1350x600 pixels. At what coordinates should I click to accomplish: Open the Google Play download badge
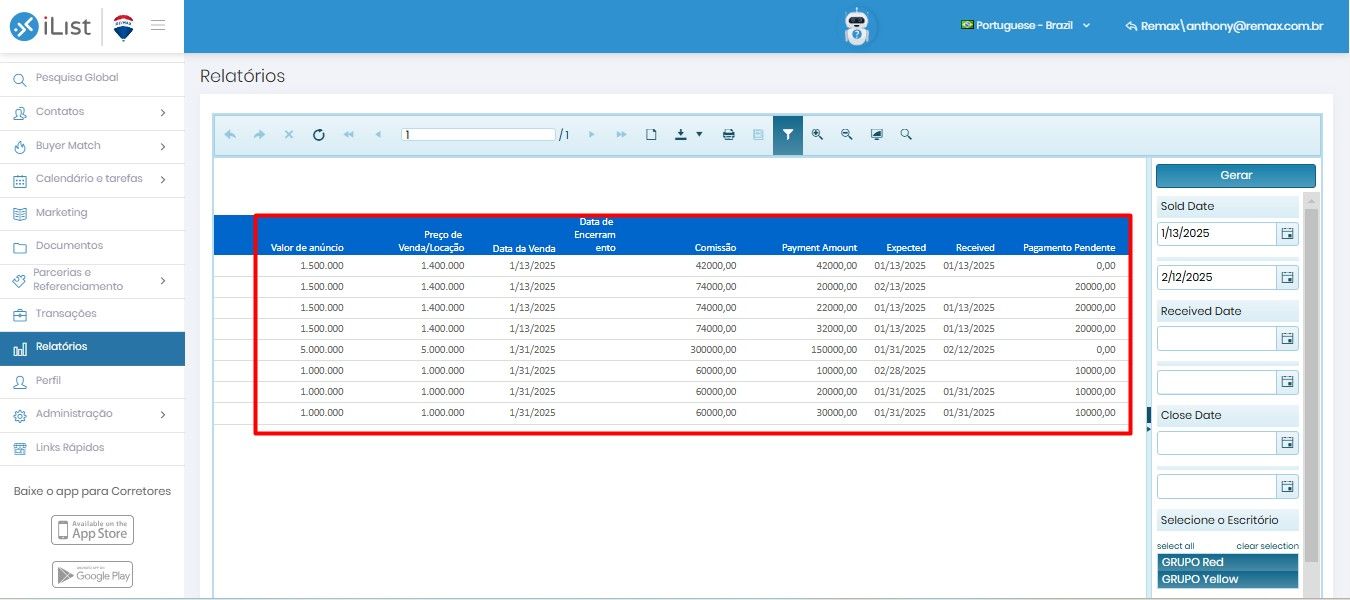(92, 574)
